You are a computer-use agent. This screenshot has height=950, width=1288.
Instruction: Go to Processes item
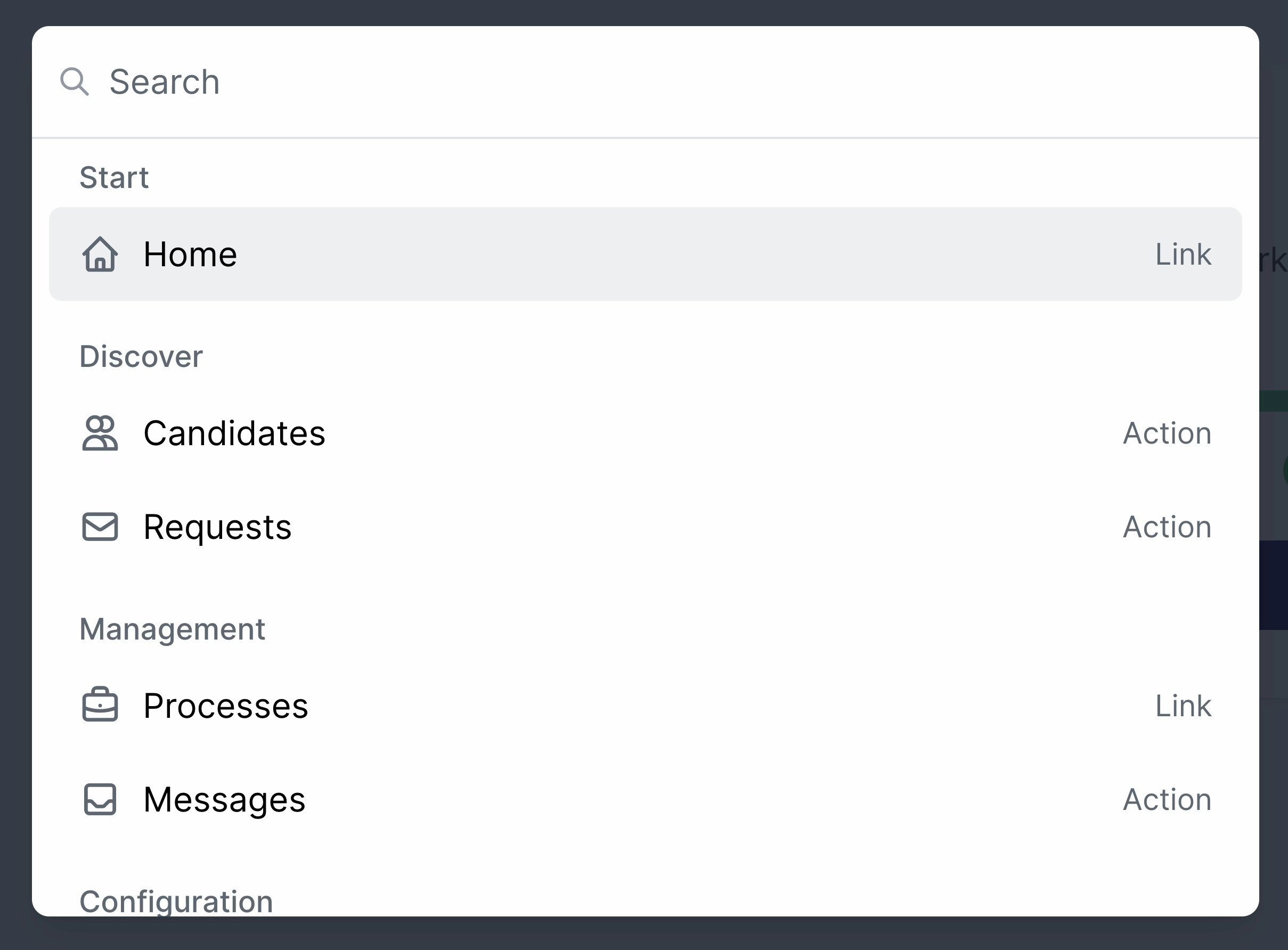646,706
